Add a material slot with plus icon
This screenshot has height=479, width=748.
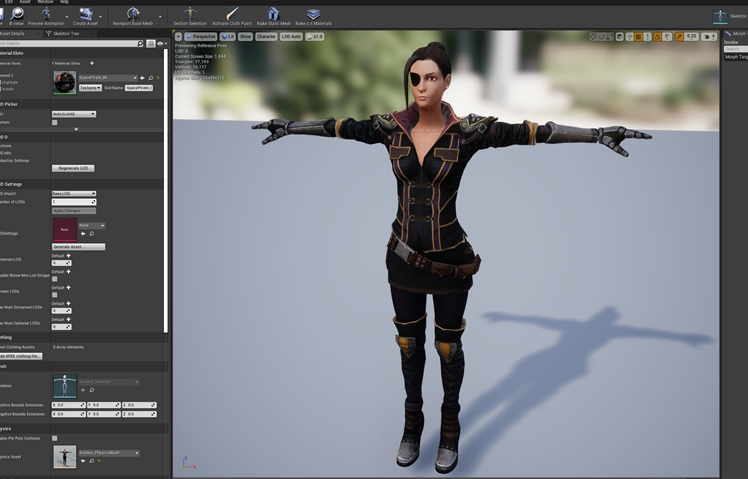coord(92,63)
